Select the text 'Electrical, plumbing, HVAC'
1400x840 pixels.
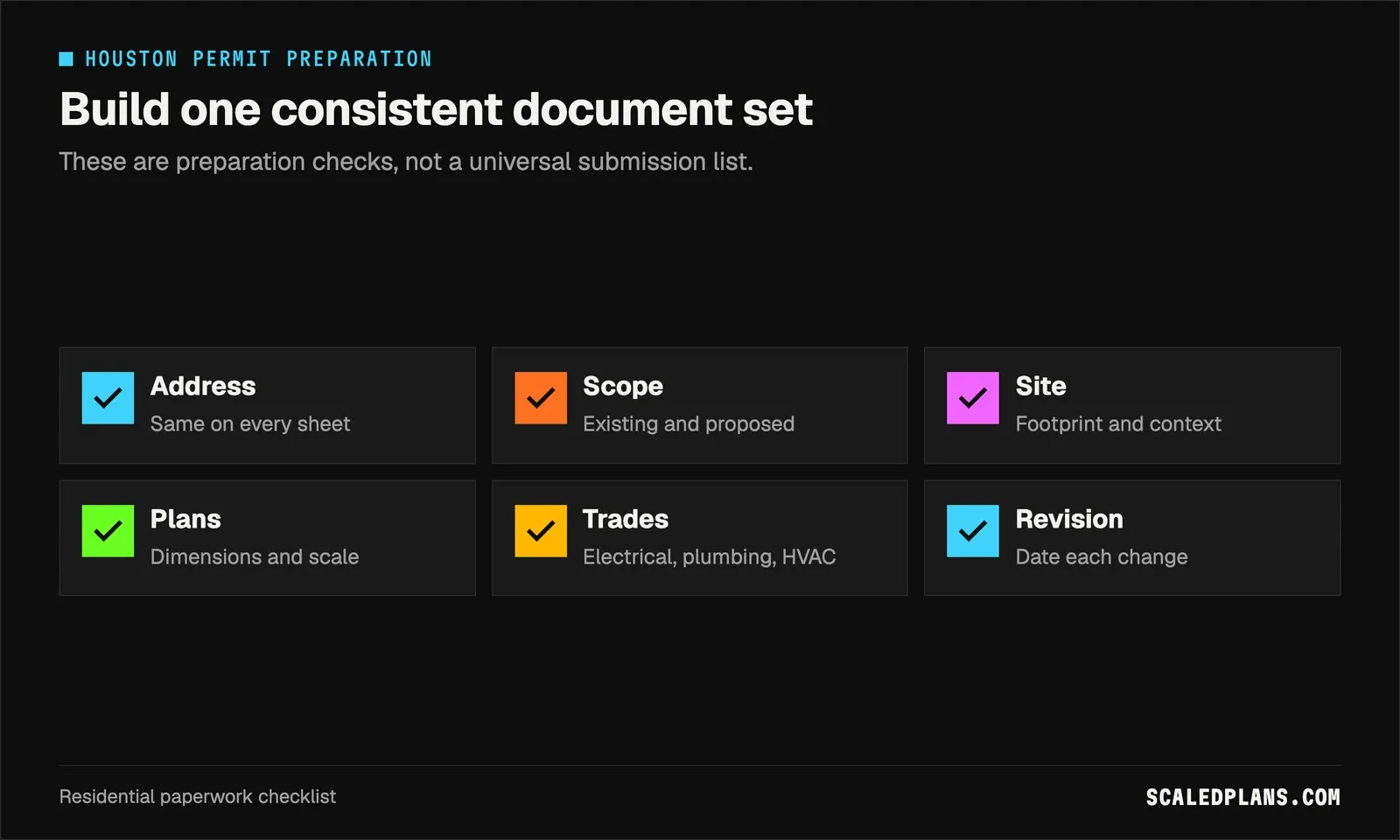[x=710, y=556]
